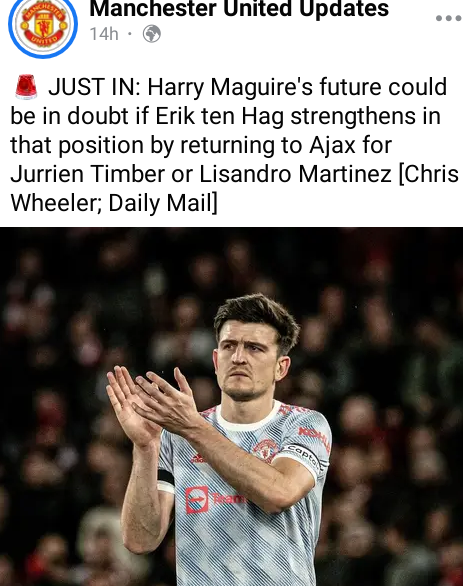This screenshot has height=586, width=463.
Task: Click the 14h post timestamp
Action: [x=104, y=34]
